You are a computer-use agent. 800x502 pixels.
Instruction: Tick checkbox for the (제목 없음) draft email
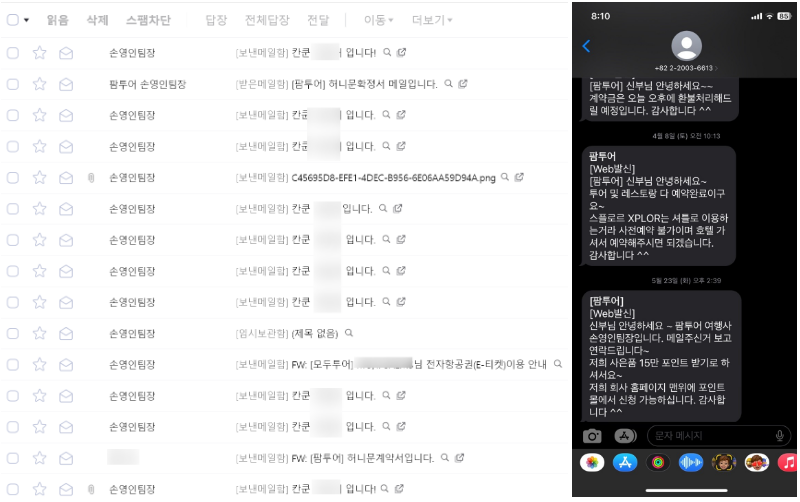coord(12,333)
